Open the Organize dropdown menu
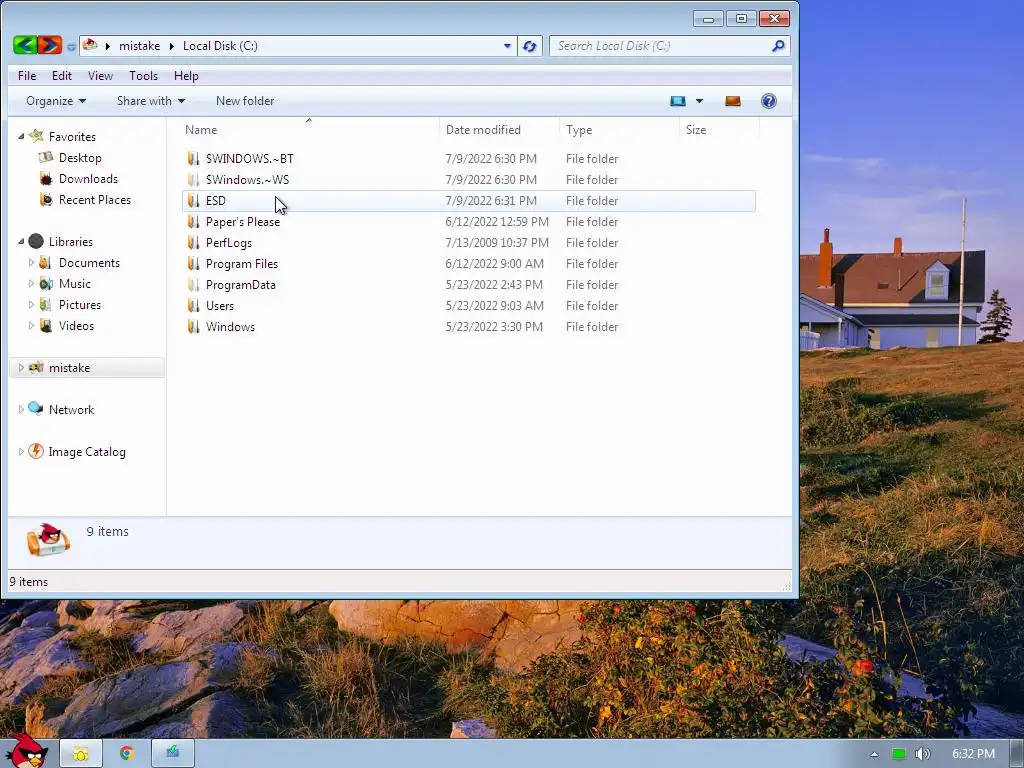Image resolution: width=1024 pixels, height=768 pixels. (x=56, y=101)
